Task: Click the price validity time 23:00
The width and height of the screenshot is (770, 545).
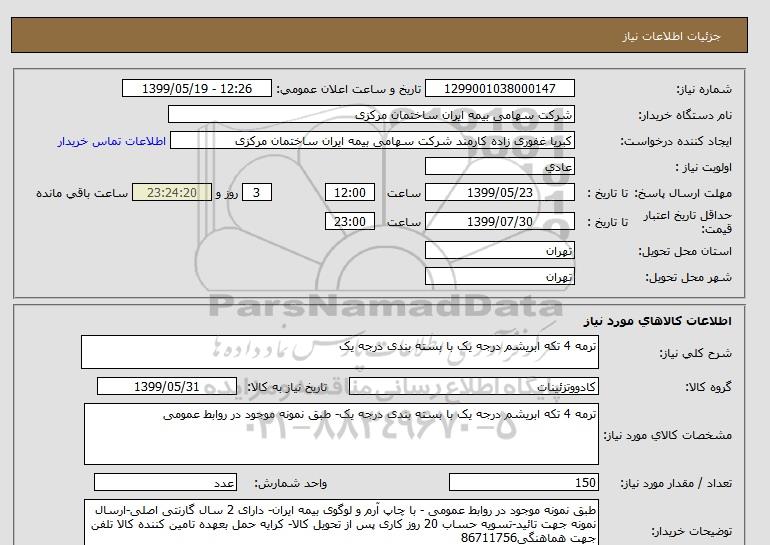Action: click(x=350, y=221)
